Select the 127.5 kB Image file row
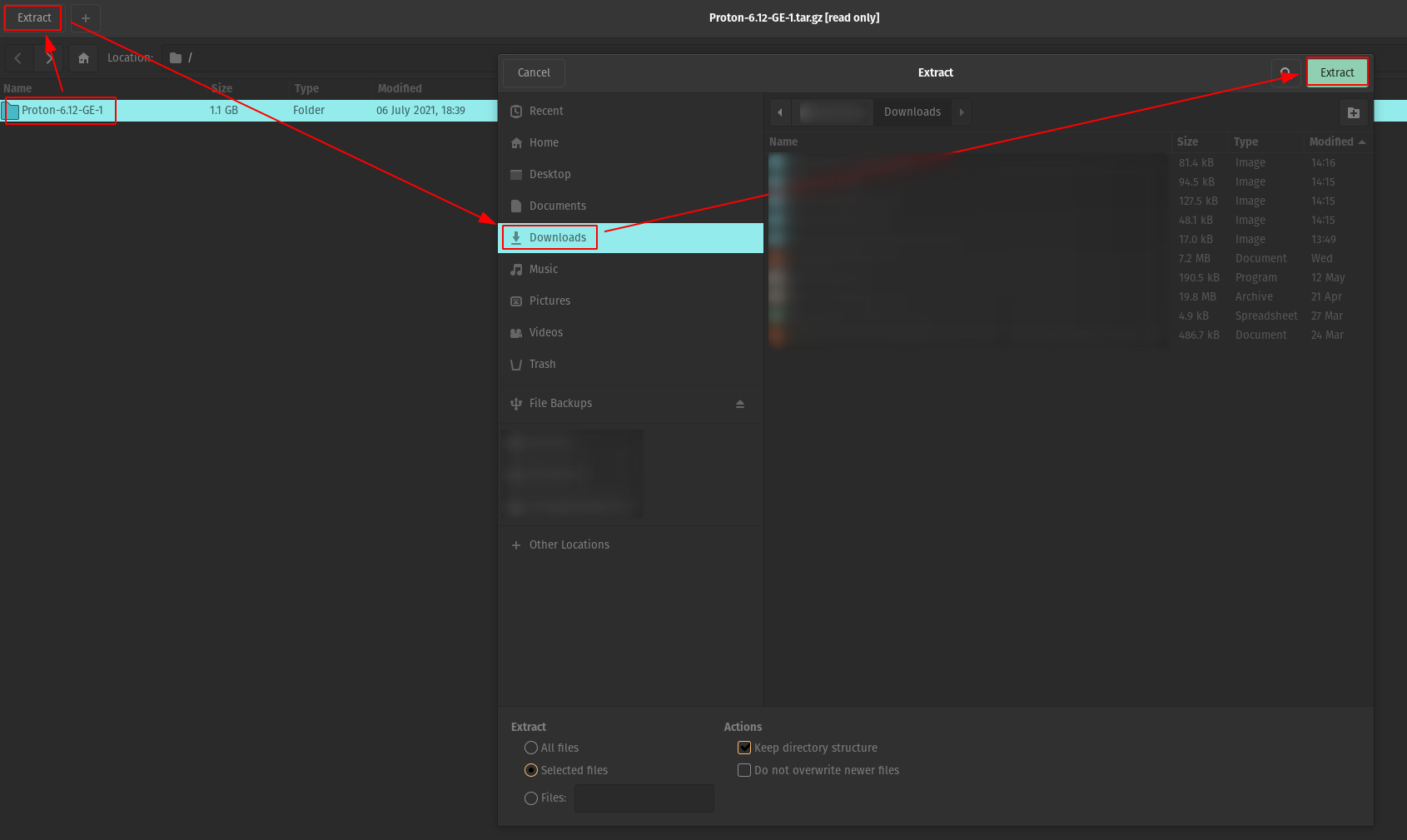The image size is (1407, 840). [1069, 201]
